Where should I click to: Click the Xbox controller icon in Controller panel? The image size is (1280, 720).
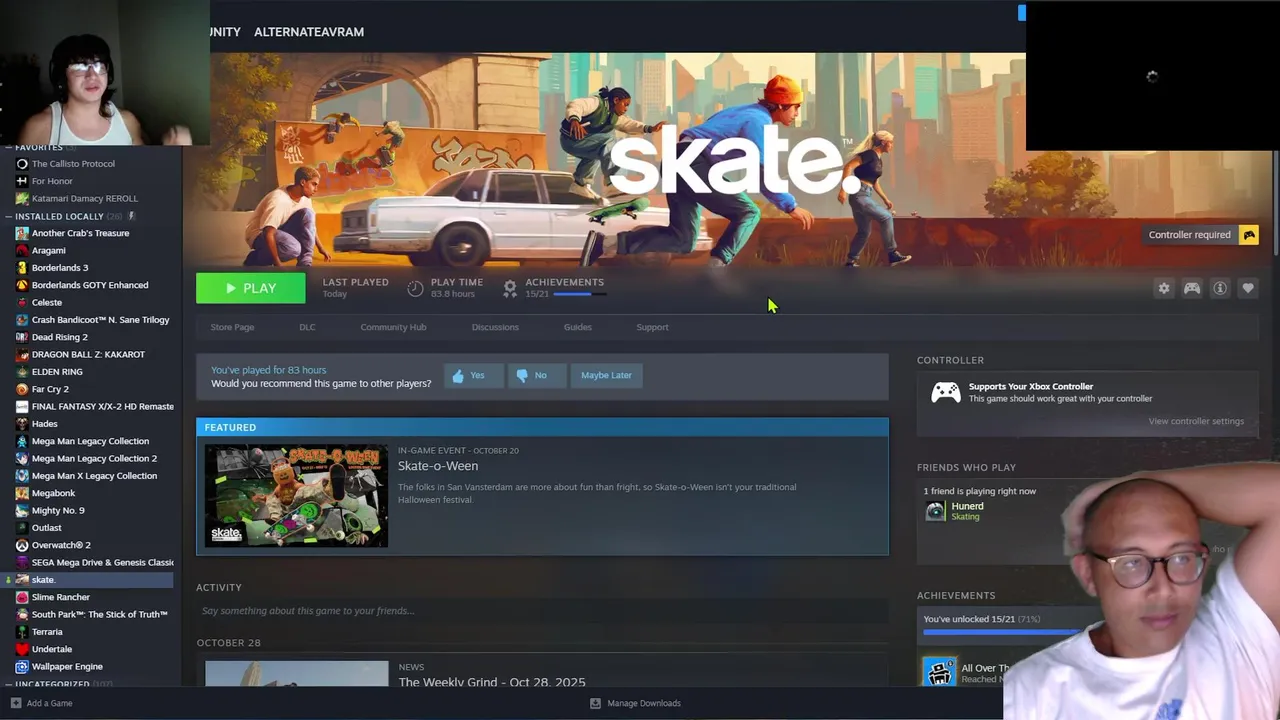[x=946, y=393]
